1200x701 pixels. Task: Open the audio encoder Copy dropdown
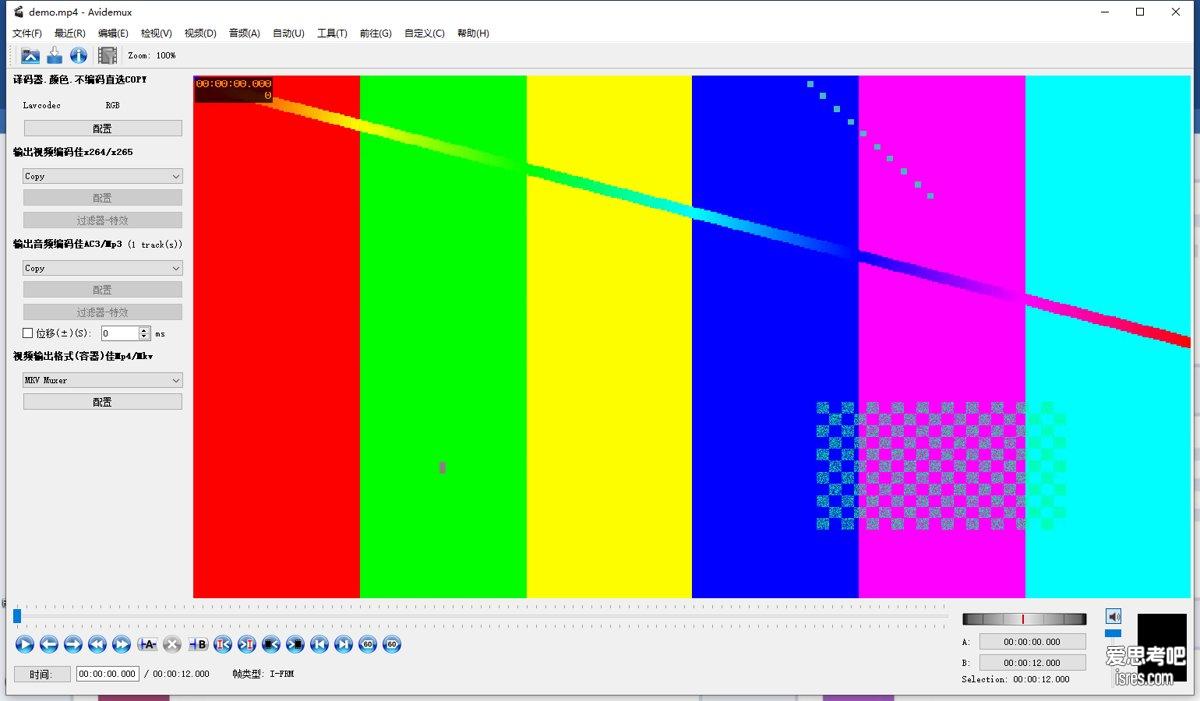pyautogui.click(x=103, y=268)
